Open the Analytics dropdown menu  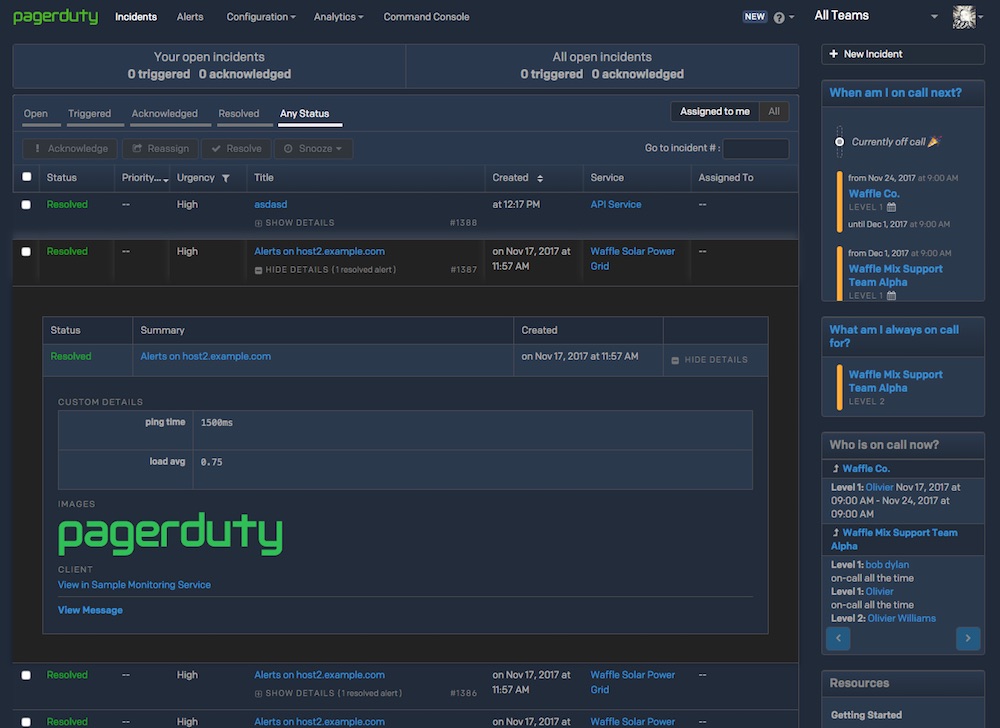pyautogui.click(x=338, y=17)
